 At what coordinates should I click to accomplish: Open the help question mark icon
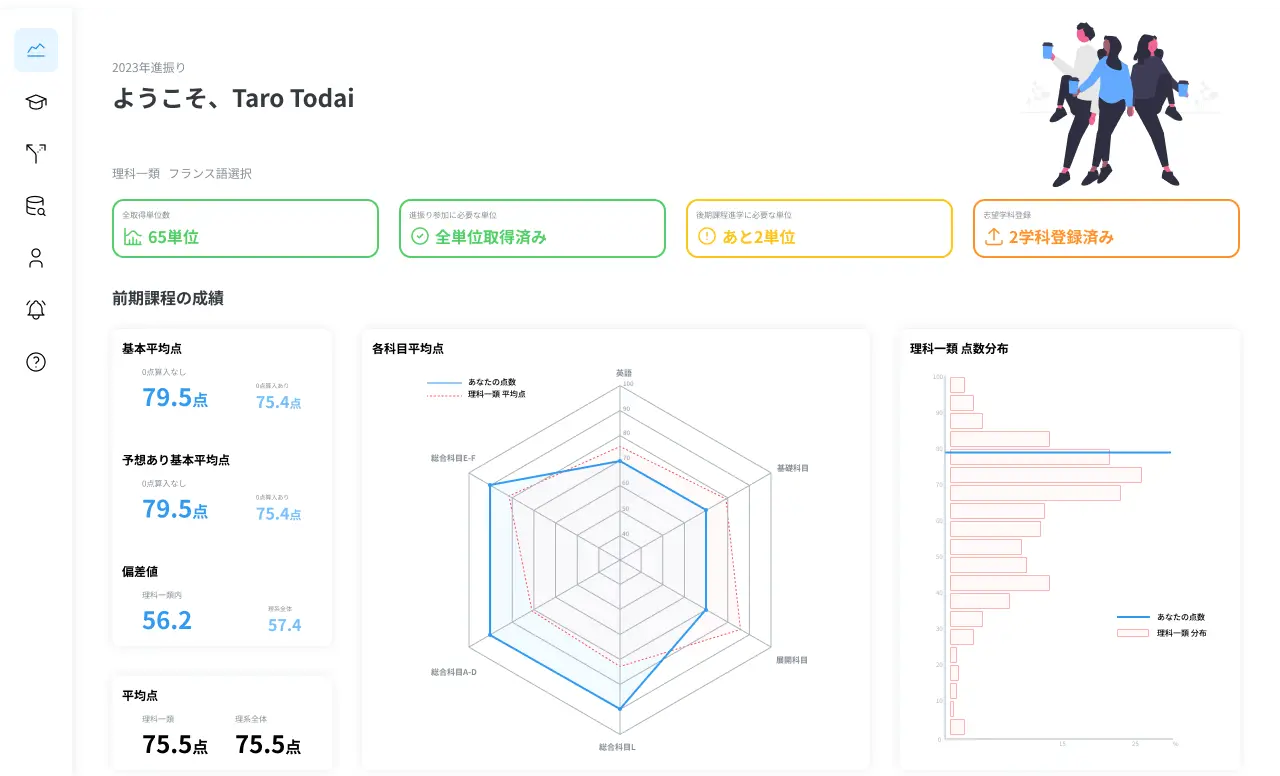coord(36,362)
